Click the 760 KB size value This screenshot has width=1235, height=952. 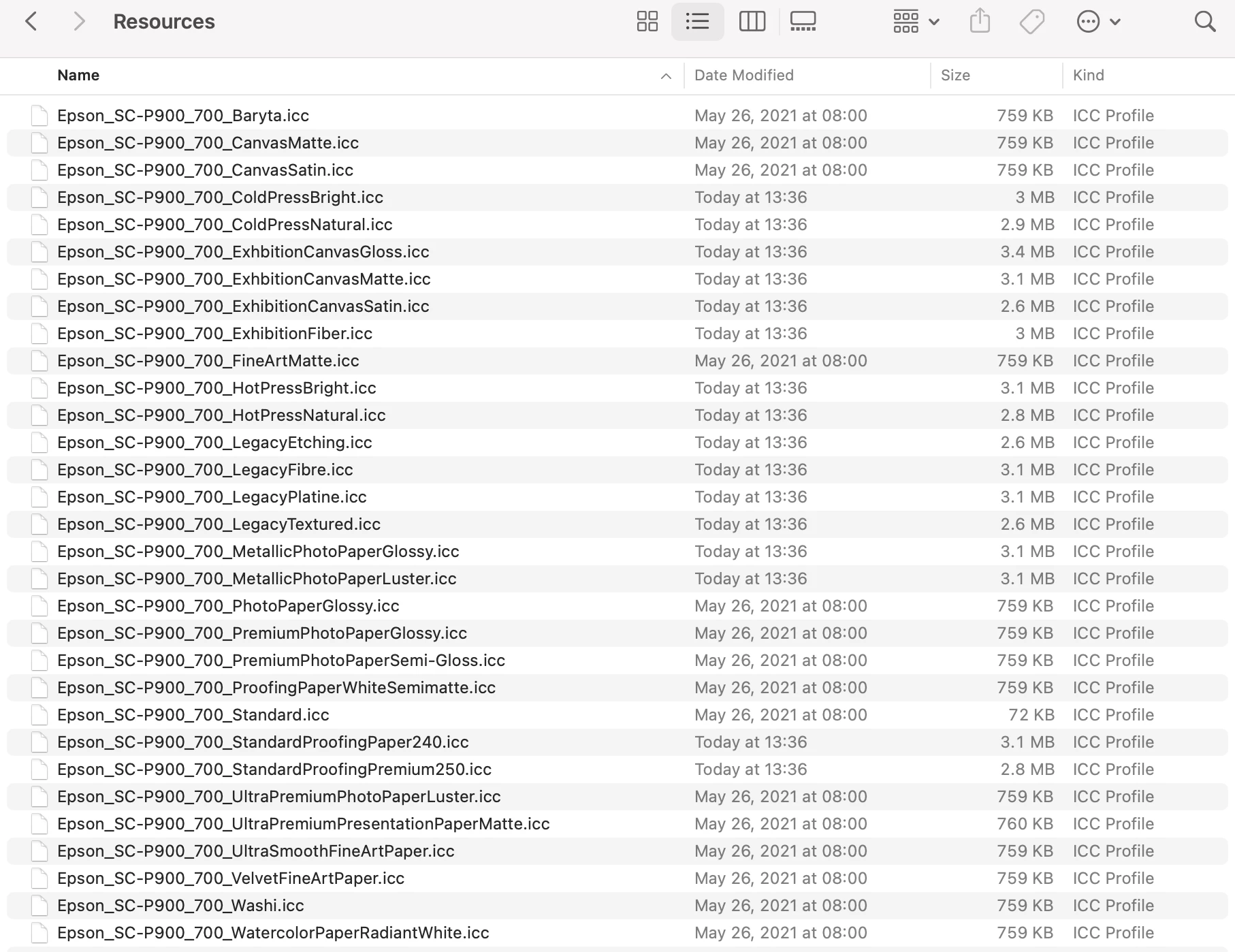(x=1025, y=824)
